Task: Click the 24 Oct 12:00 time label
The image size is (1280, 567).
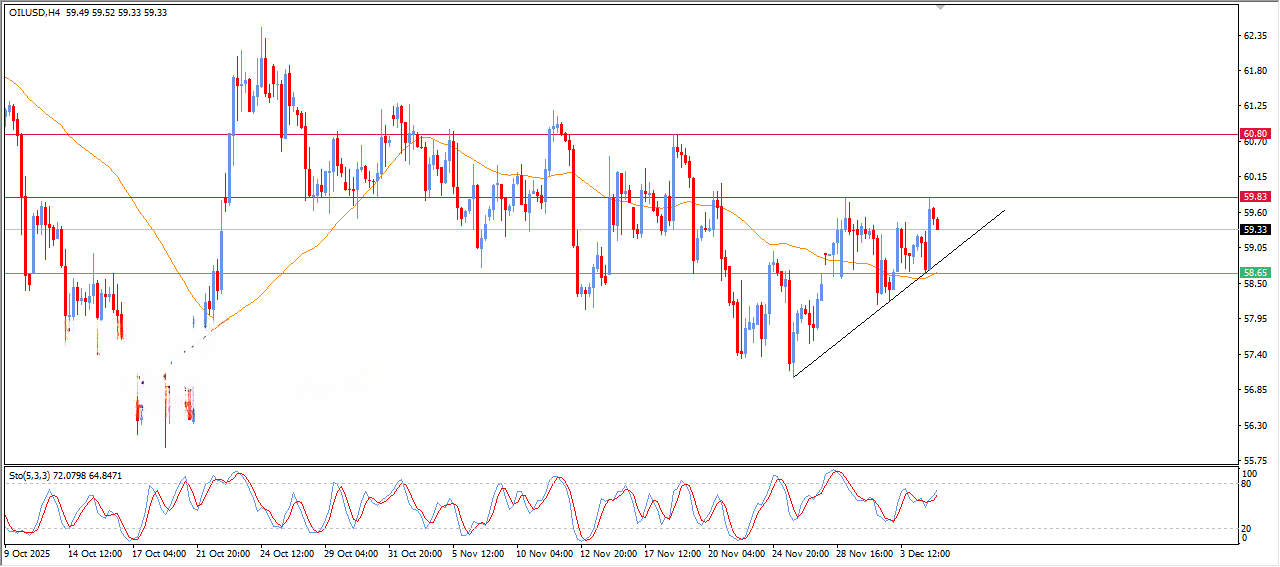Action: tap(287, 552)
